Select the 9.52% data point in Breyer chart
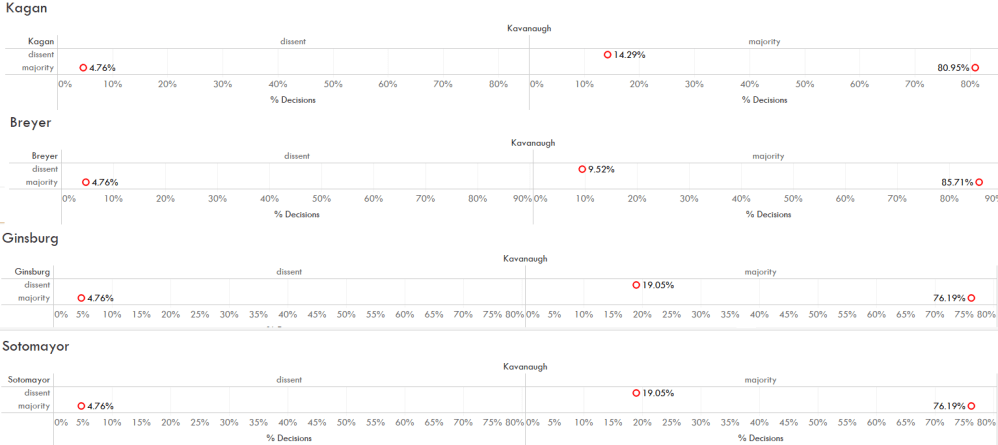Screen dimensions: 998x445 [x=582, y=169]
